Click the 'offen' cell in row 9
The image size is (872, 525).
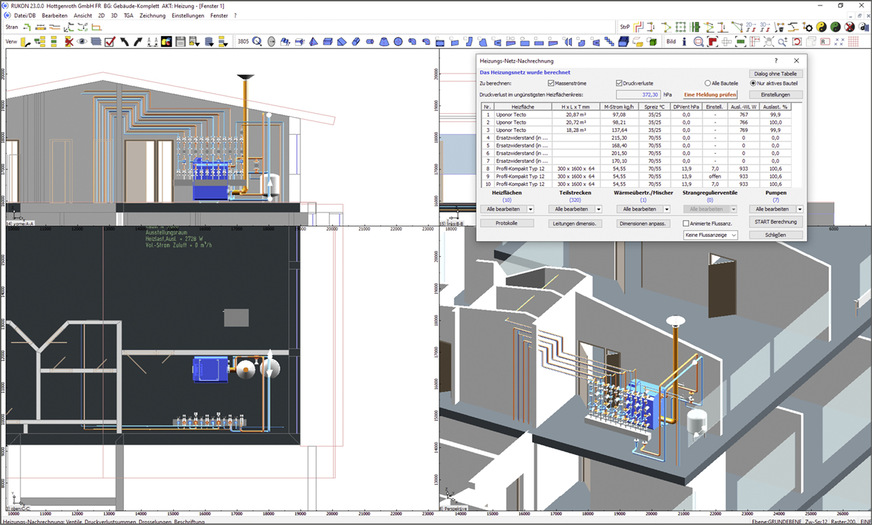[715, 176]
